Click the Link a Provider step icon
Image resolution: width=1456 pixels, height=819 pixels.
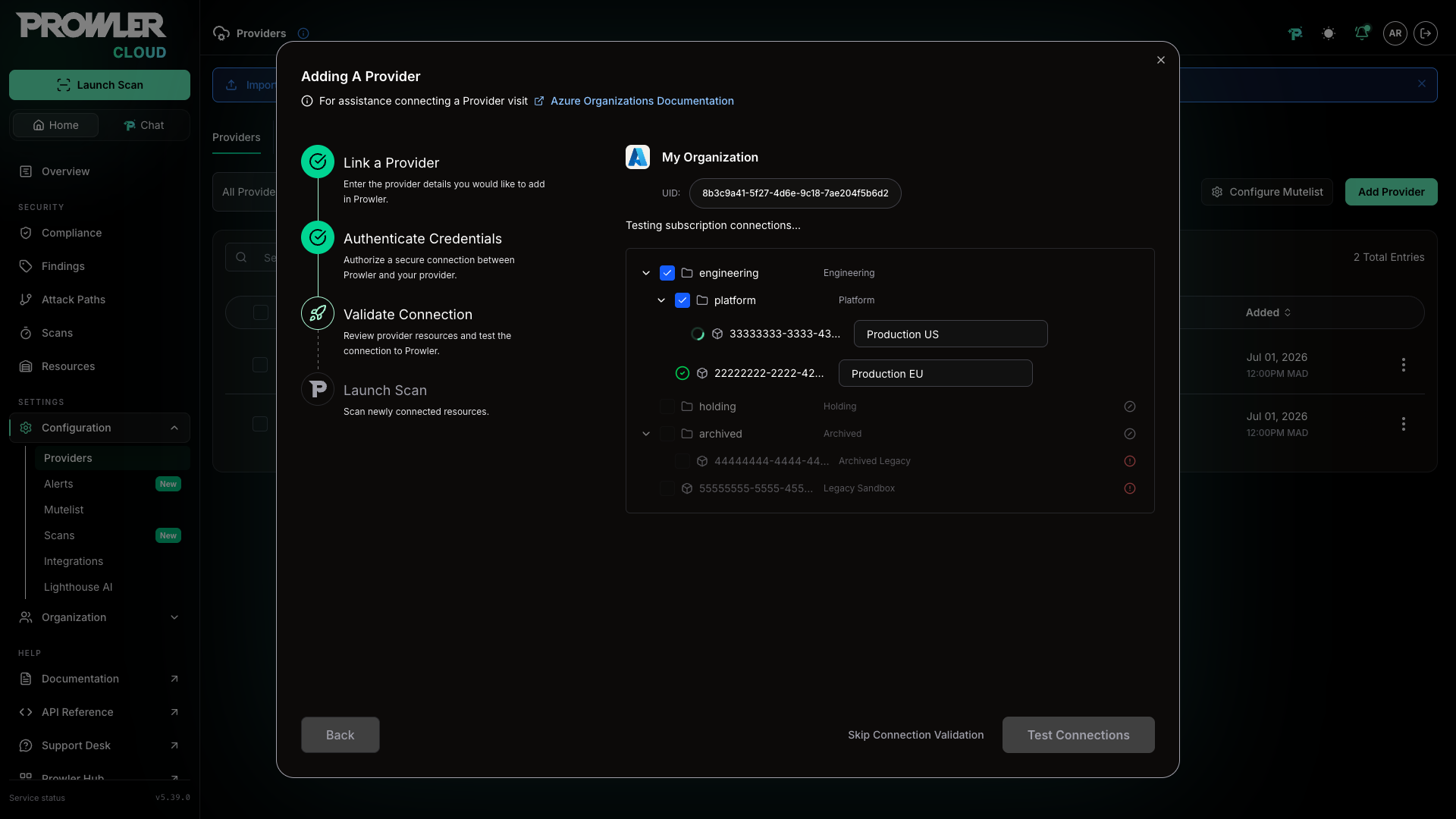tap(318, 162)
